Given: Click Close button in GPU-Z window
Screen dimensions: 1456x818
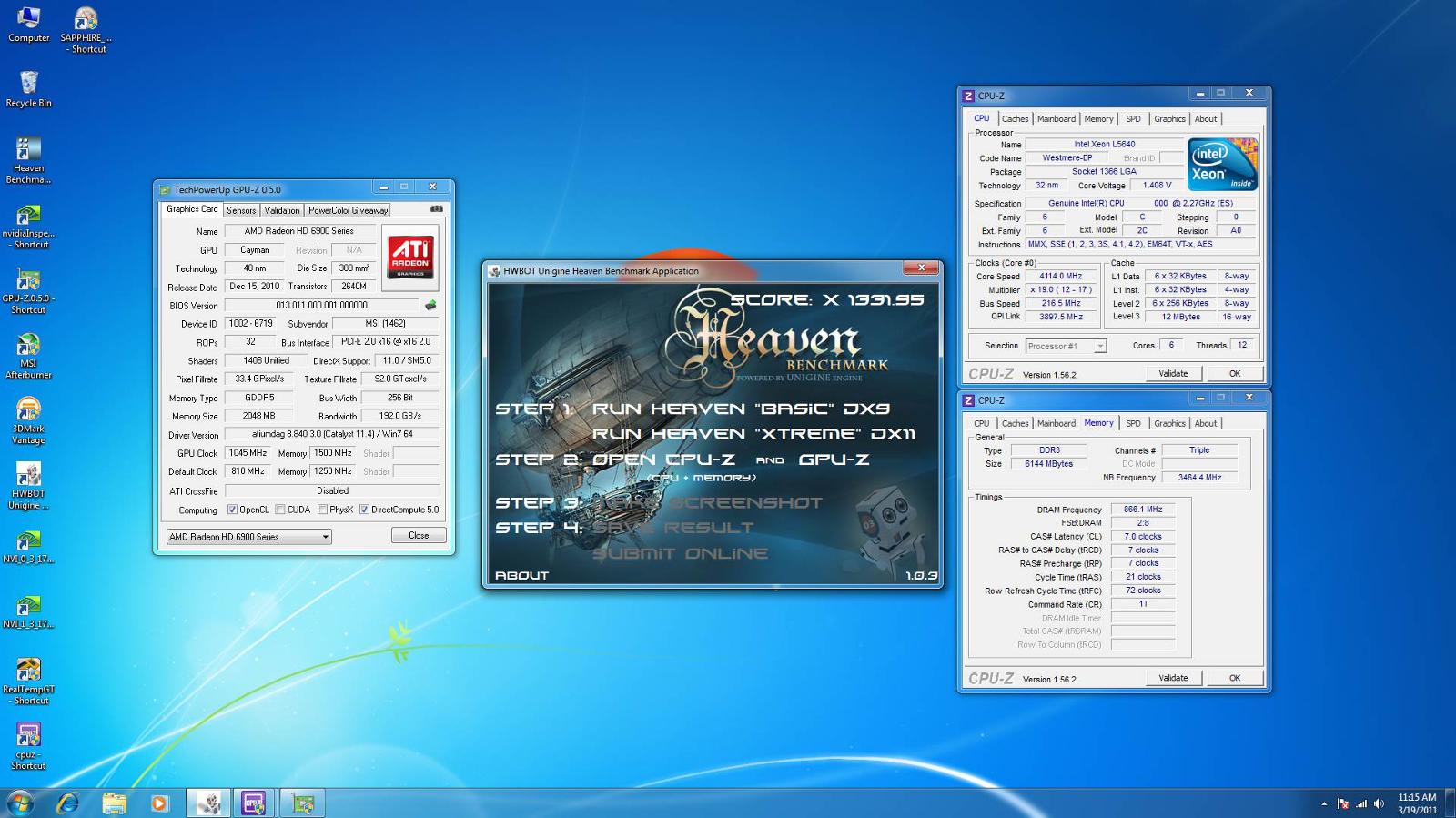Looking at the screenshot, I should (419, 536).
